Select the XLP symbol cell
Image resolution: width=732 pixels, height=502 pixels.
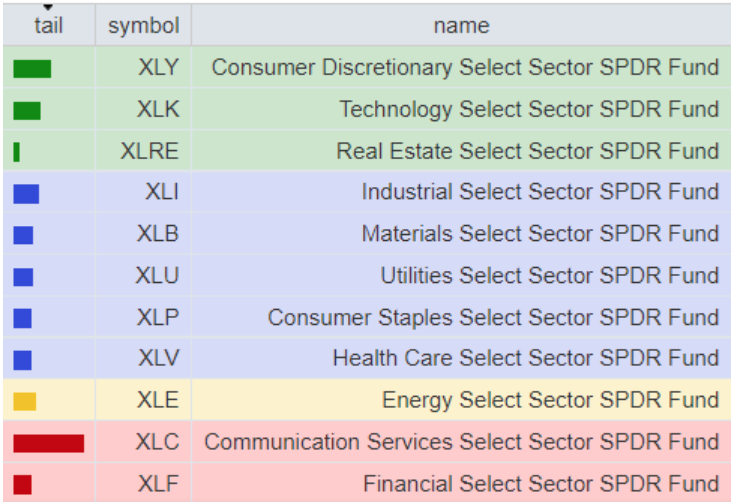[x=158, y=318]
